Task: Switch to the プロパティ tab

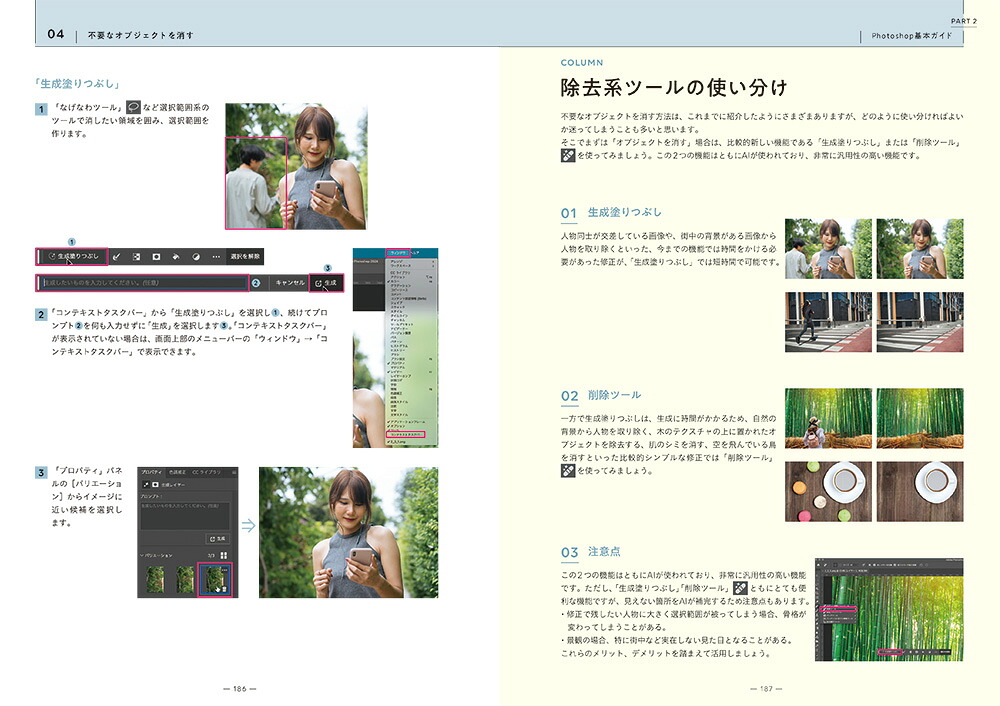Action: click(x=151, y=472)
